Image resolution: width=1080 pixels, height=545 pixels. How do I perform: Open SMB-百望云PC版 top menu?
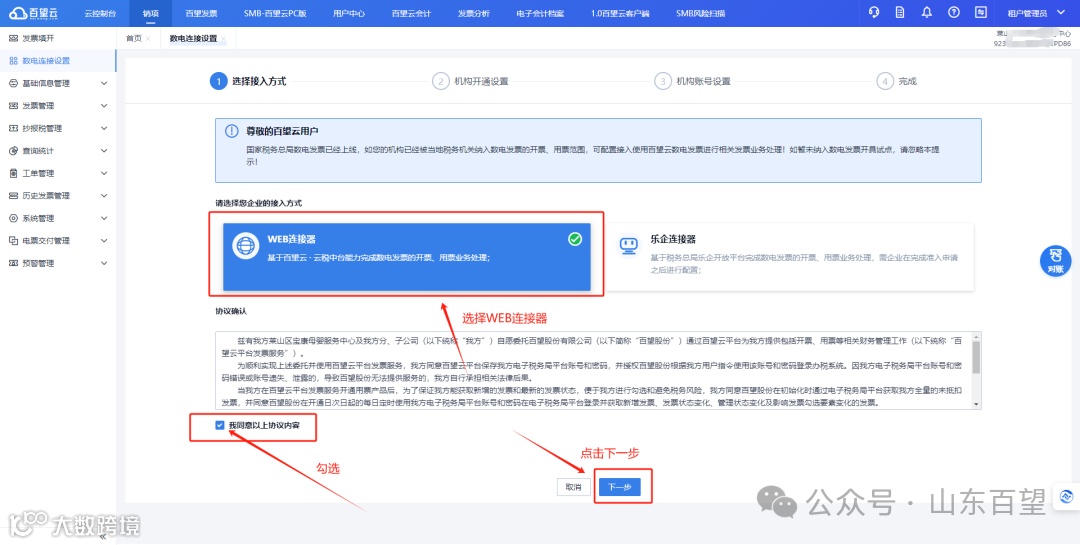275,13
